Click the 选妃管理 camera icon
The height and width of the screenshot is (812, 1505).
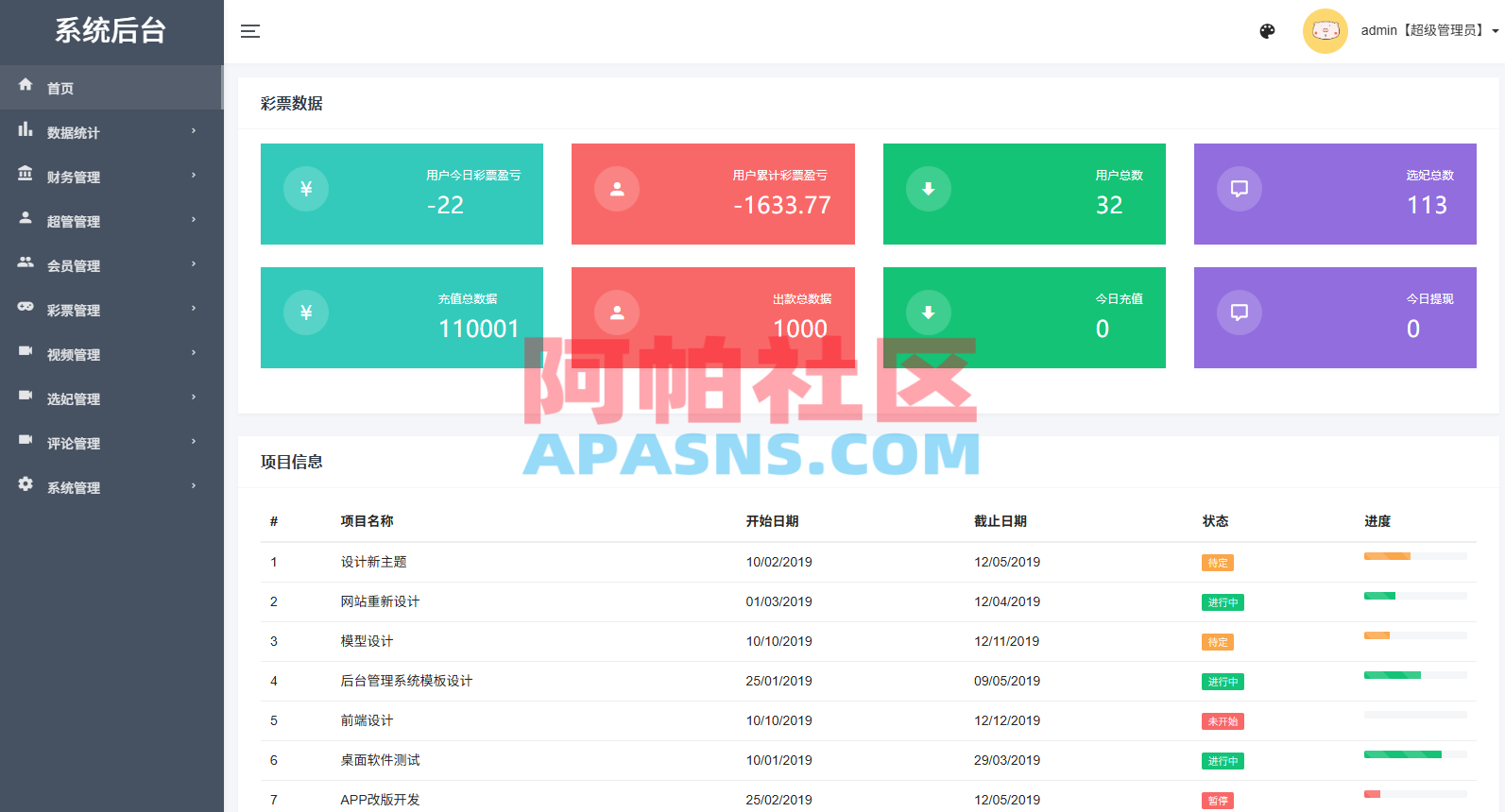[26, 396]
